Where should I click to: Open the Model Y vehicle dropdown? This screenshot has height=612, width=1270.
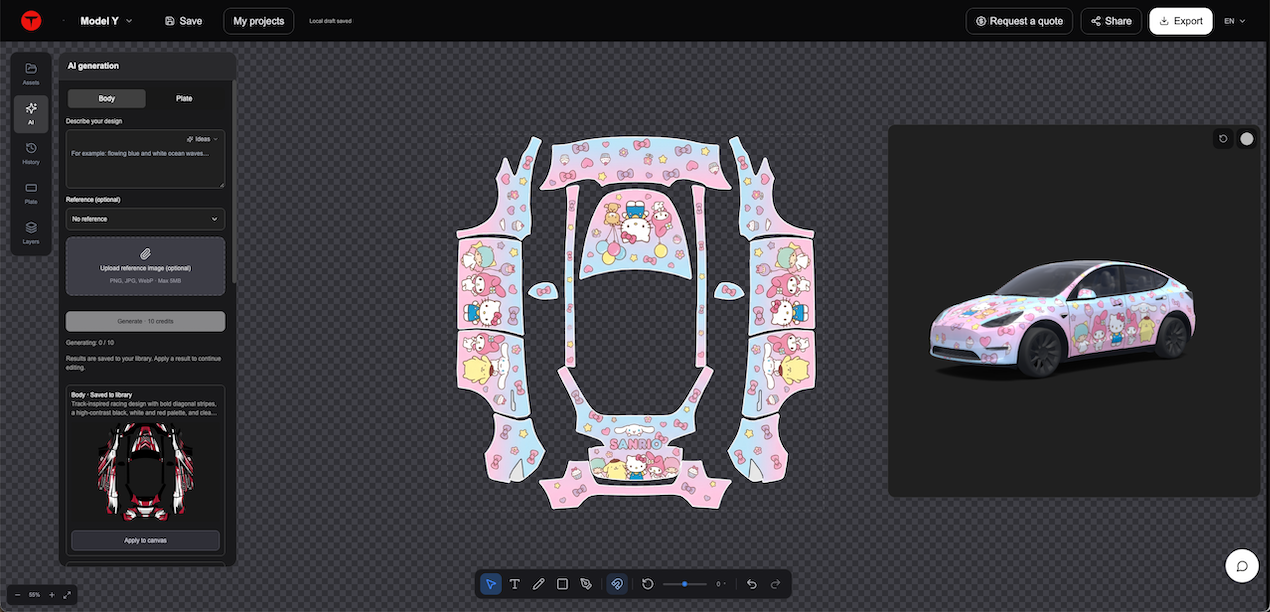coord(107,21)
